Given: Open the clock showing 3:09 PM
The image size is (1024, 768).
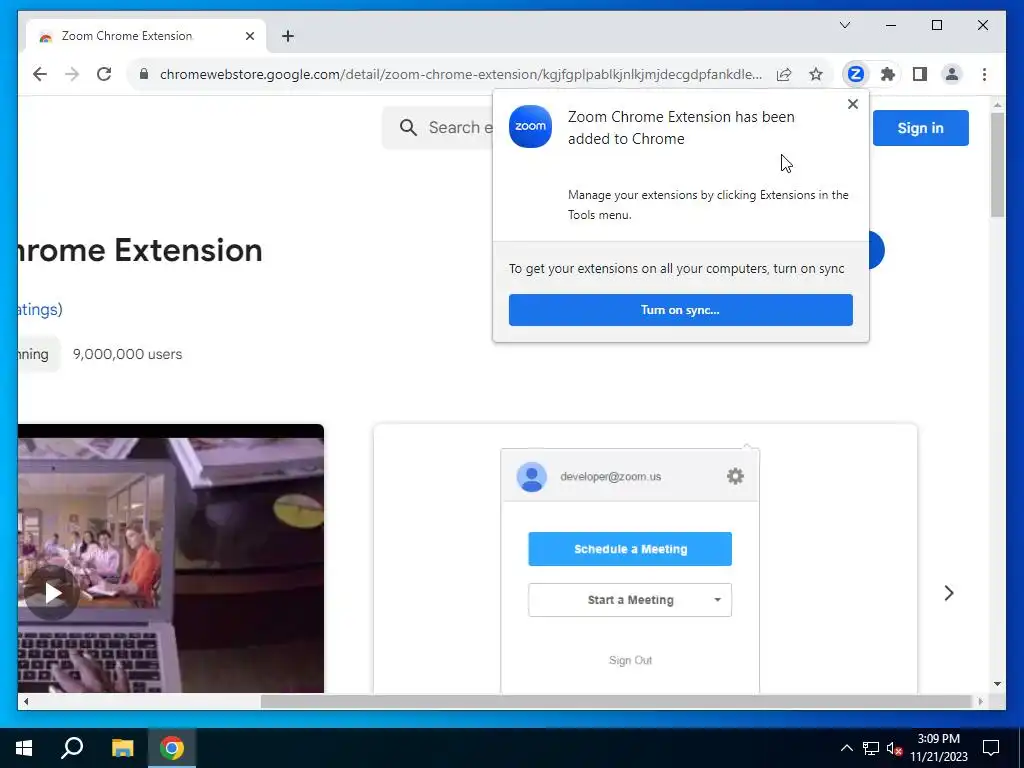Looking at the screenshot, I should 938,748.
